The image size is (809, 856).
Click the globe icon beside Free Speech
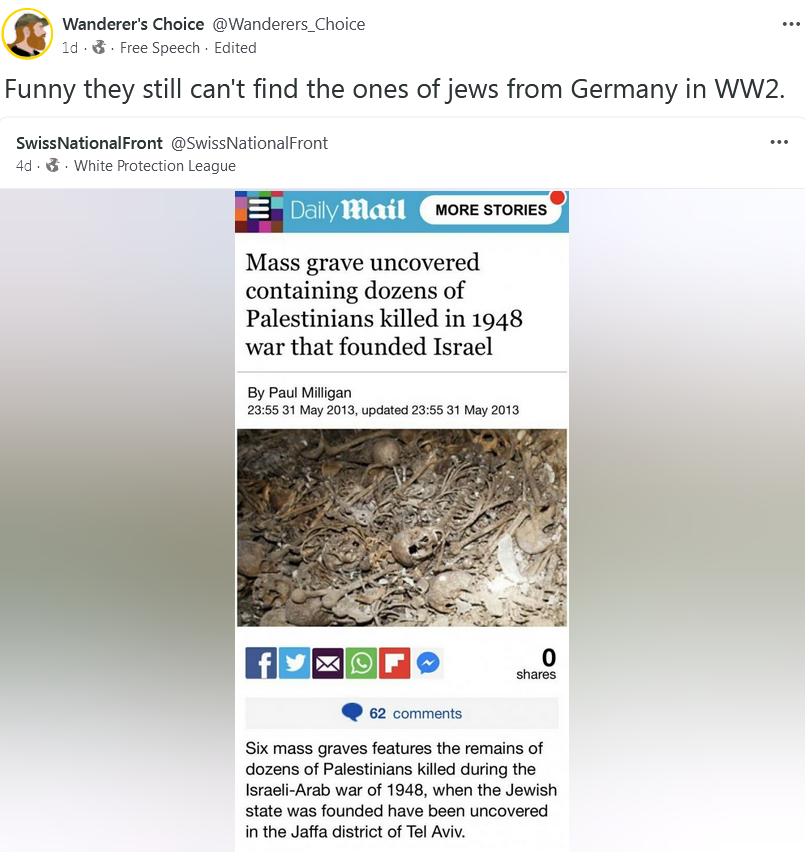pyautogui.click(x=99, y=47)
